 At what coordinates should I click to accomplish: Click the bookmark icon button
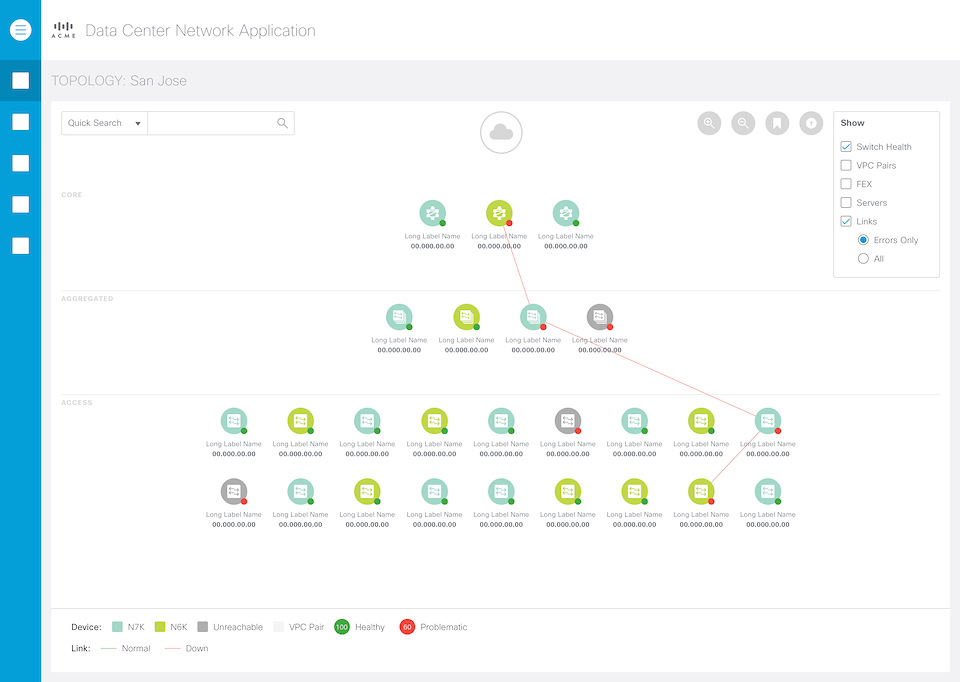pos(777,123)
